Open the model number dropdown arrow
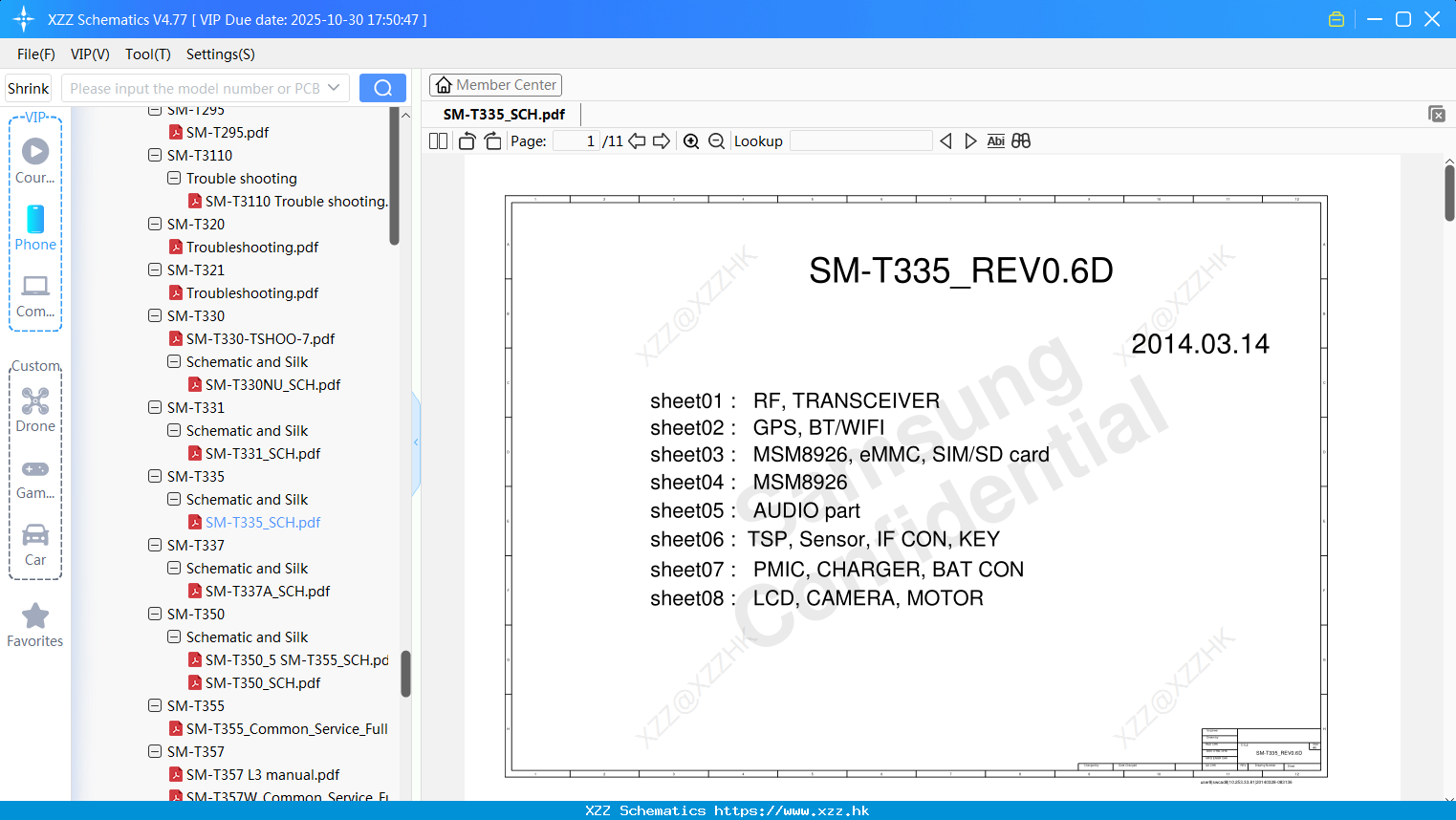Viewport: 1456px width, 820px height. 334,88
